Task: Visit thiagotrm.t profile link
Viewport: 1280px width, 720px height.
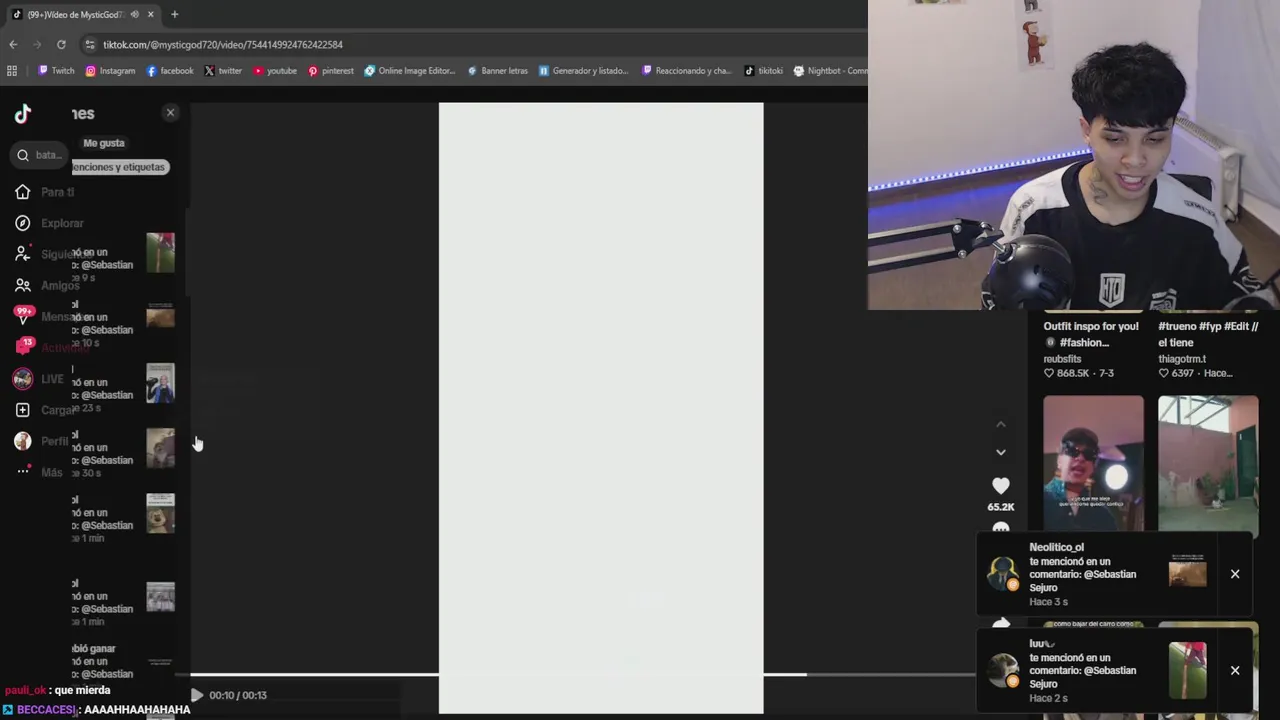Action: click(1182, 359)
